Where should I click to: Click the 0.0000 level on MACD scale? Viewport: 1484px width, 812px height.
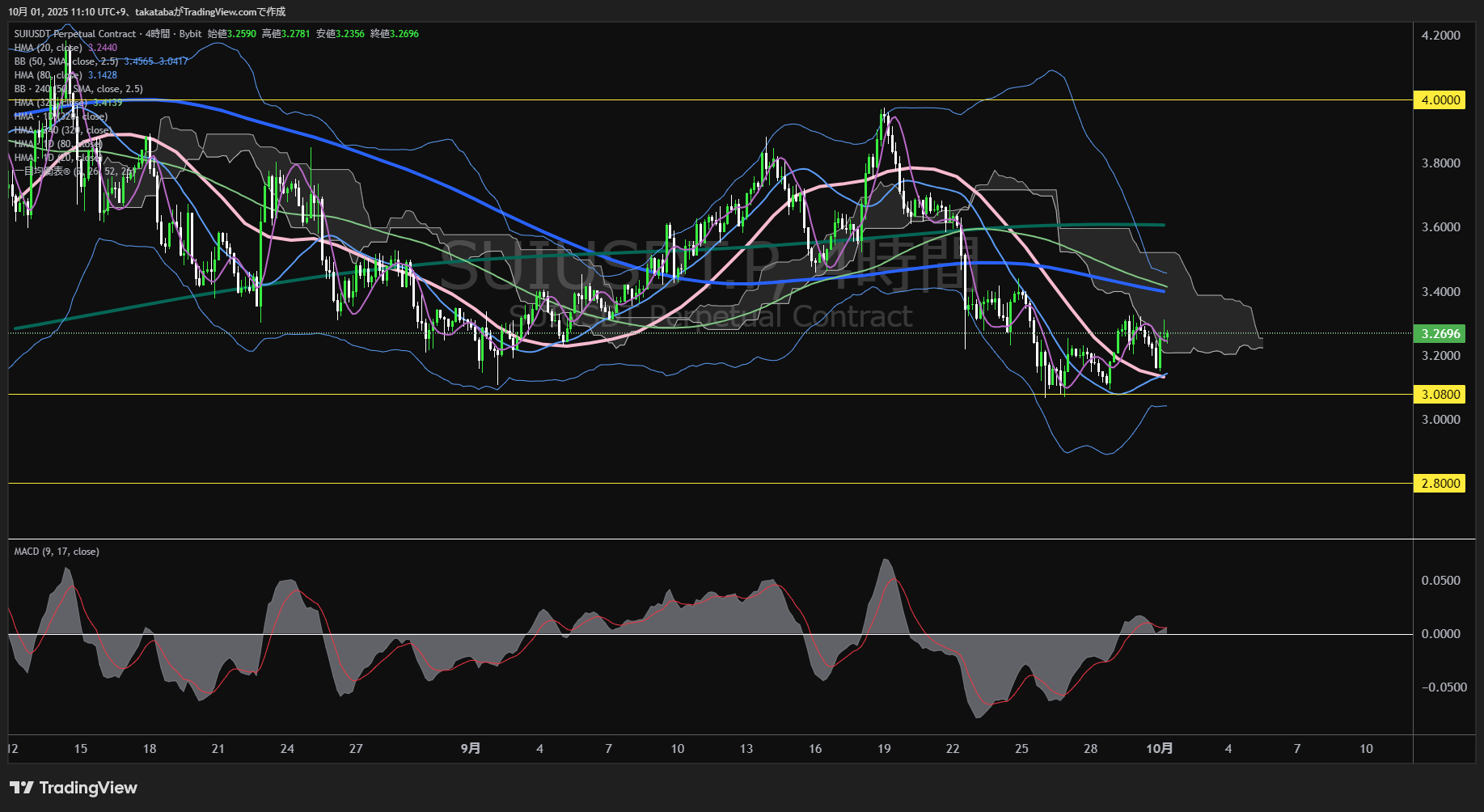(x=1440, y=634)
